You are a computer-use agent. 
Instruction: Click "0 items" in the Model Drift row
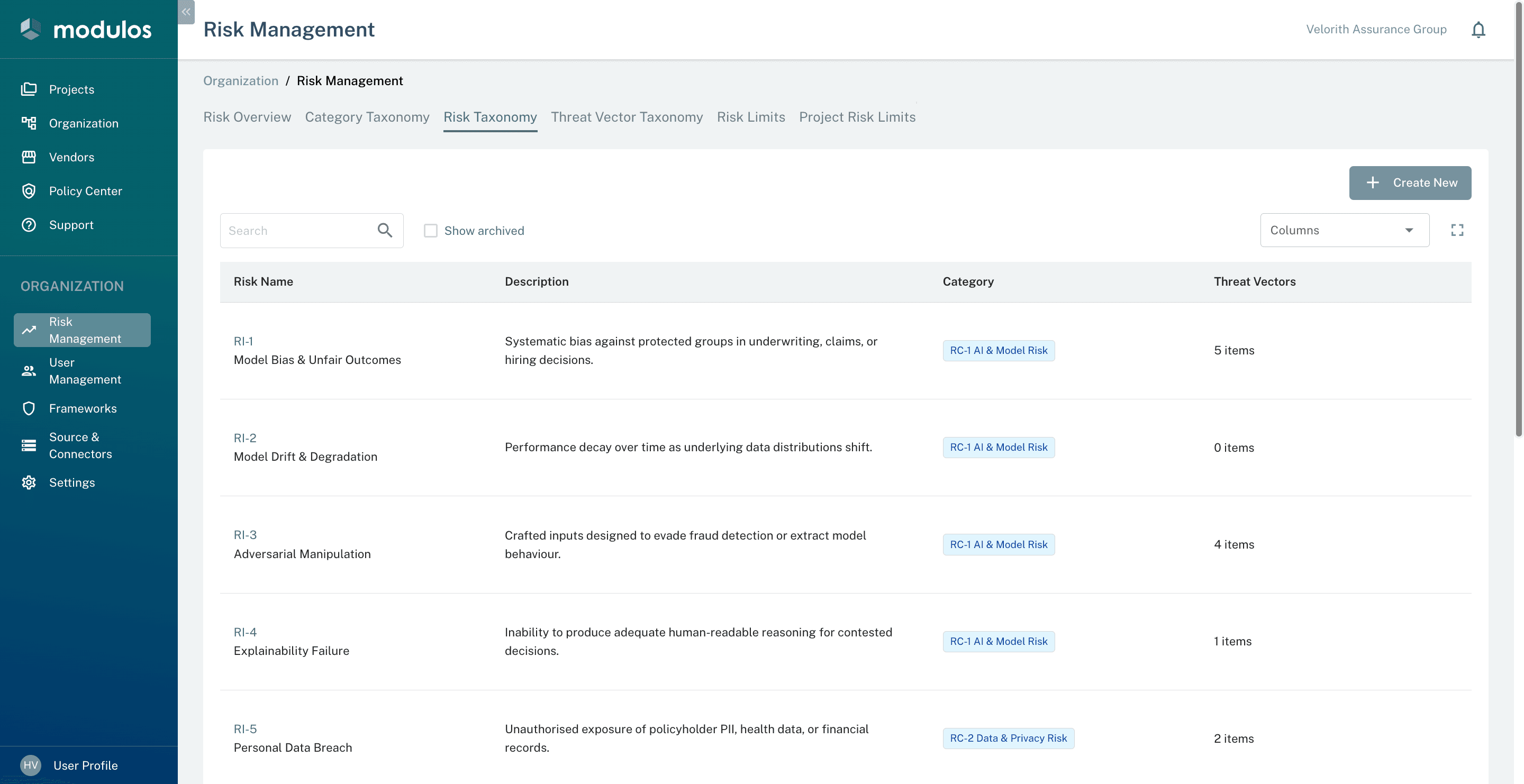click(1234, 448)
